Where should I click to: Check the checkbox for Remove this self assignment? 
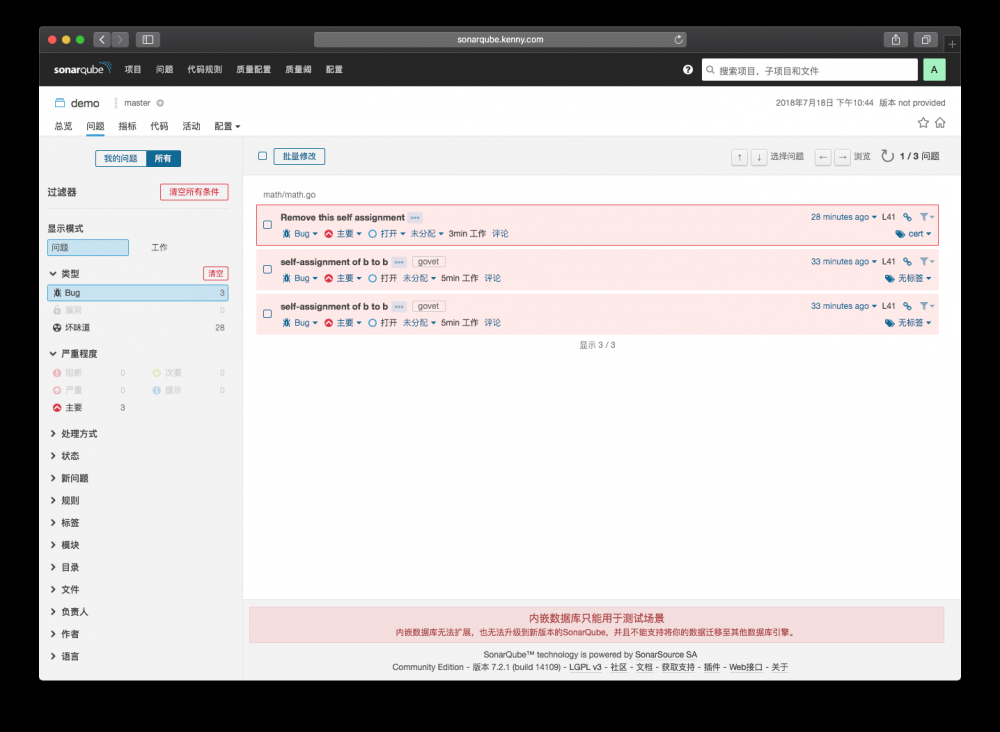click(x=267, y=225)
